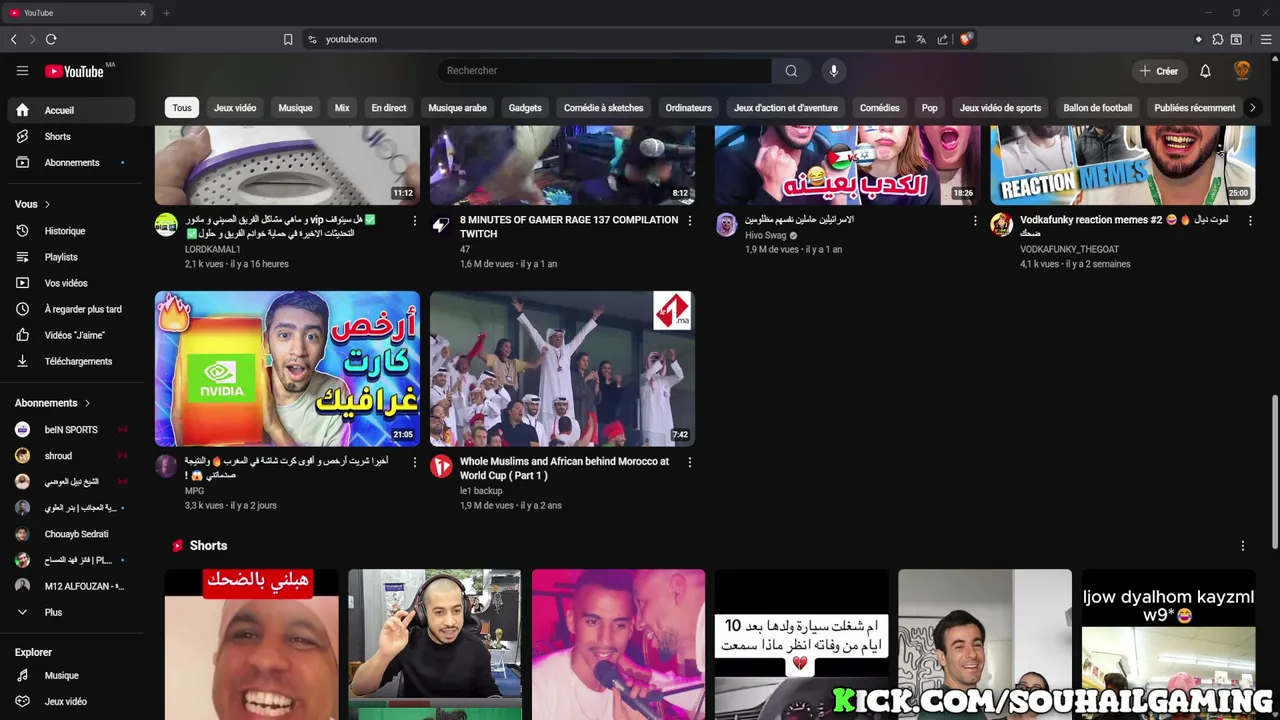Image resolution: width=1280 pixels, height=720 pixels.
Task: Open shroud channel subscription
Action: [71, 456]
